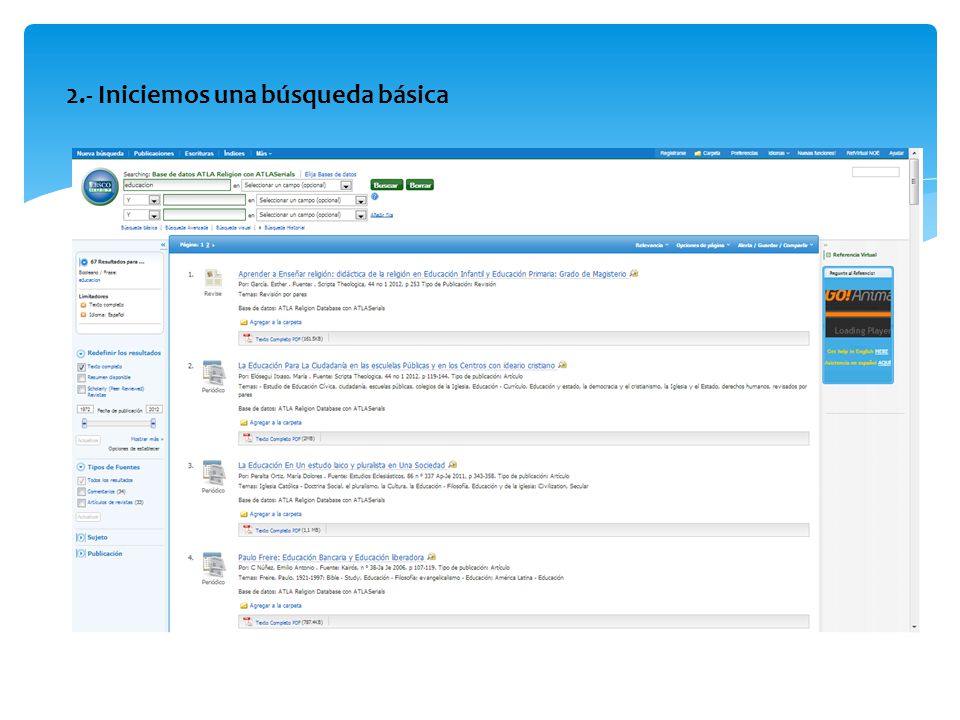Check Resumen disponible checkbox
This screenshot has width=960, height=720.
click(x=81, y=378)
